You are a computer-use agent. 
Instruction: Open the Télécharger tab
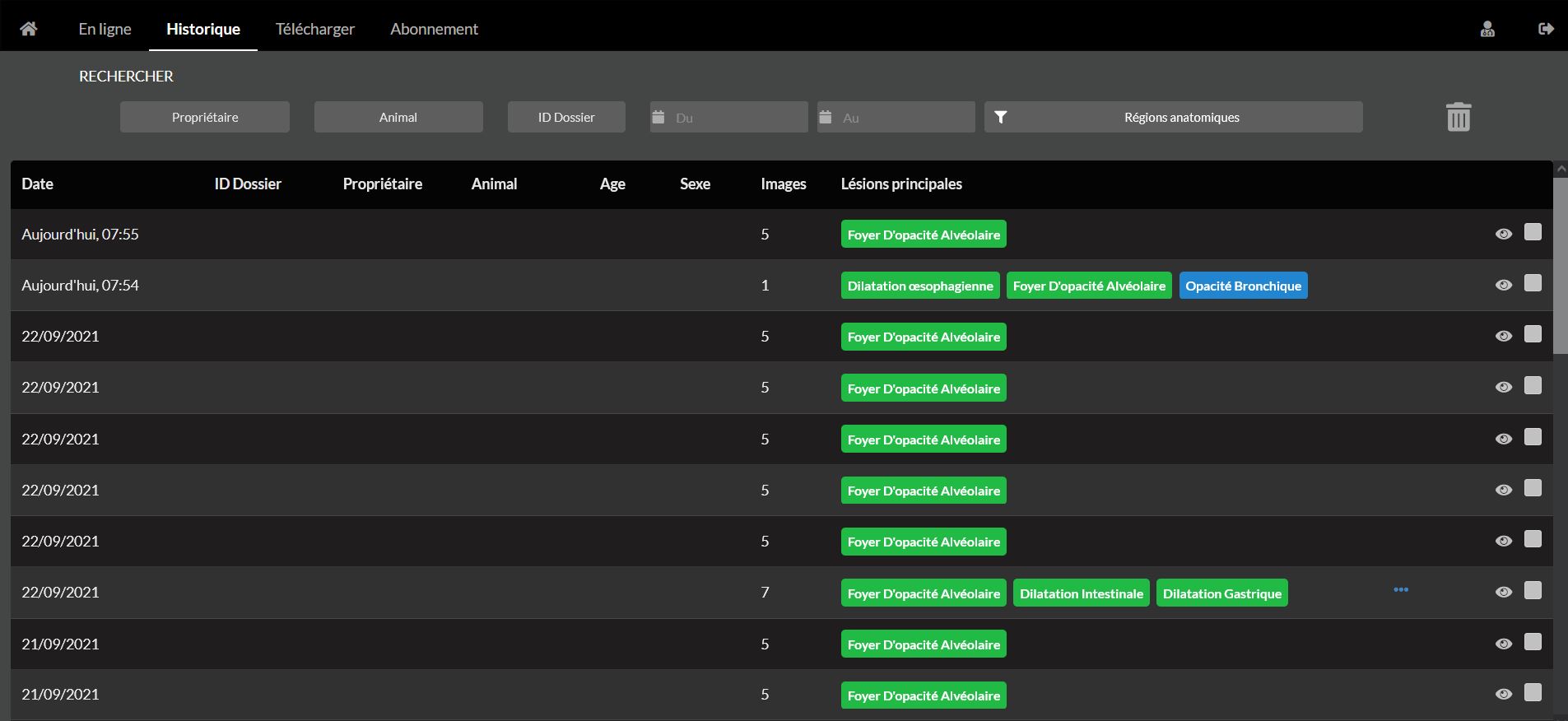pyautogui.click(x=315, y=29)
